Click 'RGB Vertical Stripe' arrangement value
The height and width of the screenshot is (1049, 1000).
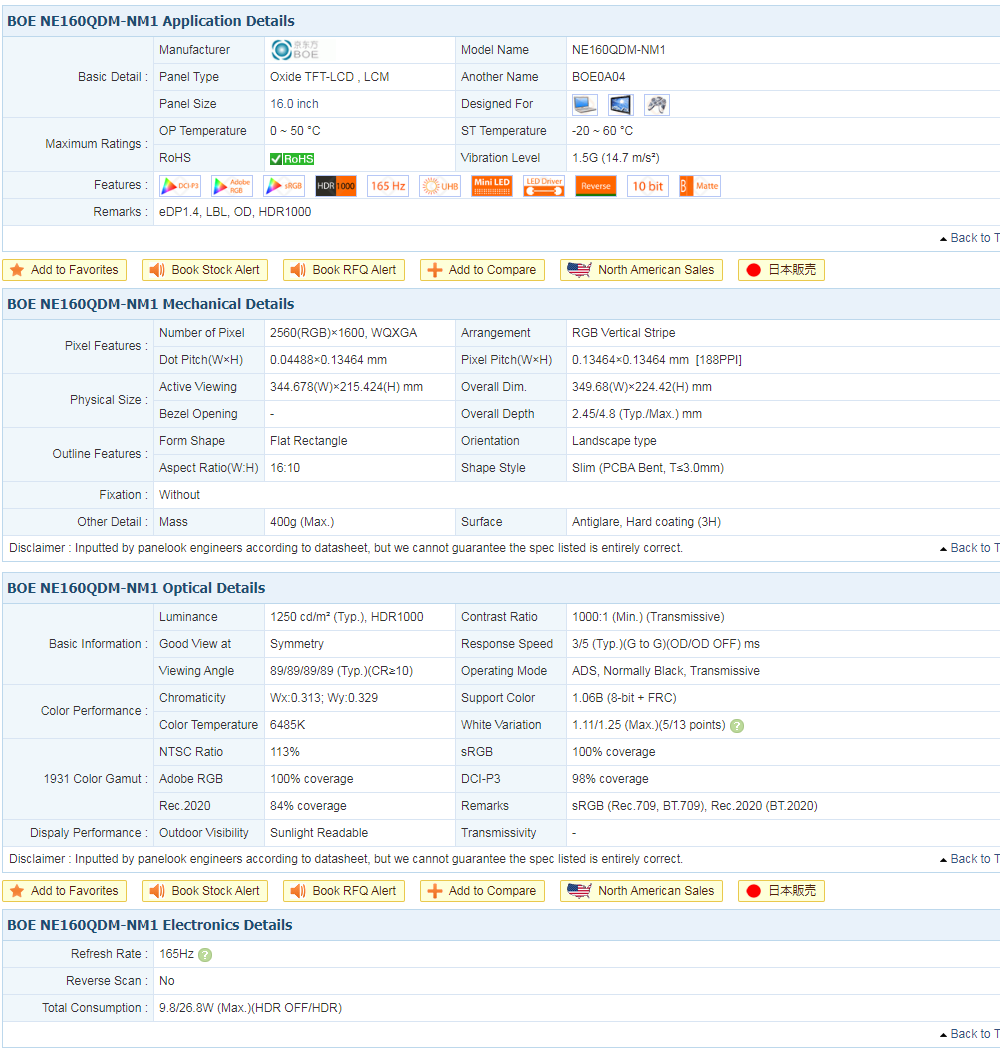point(623,333)
